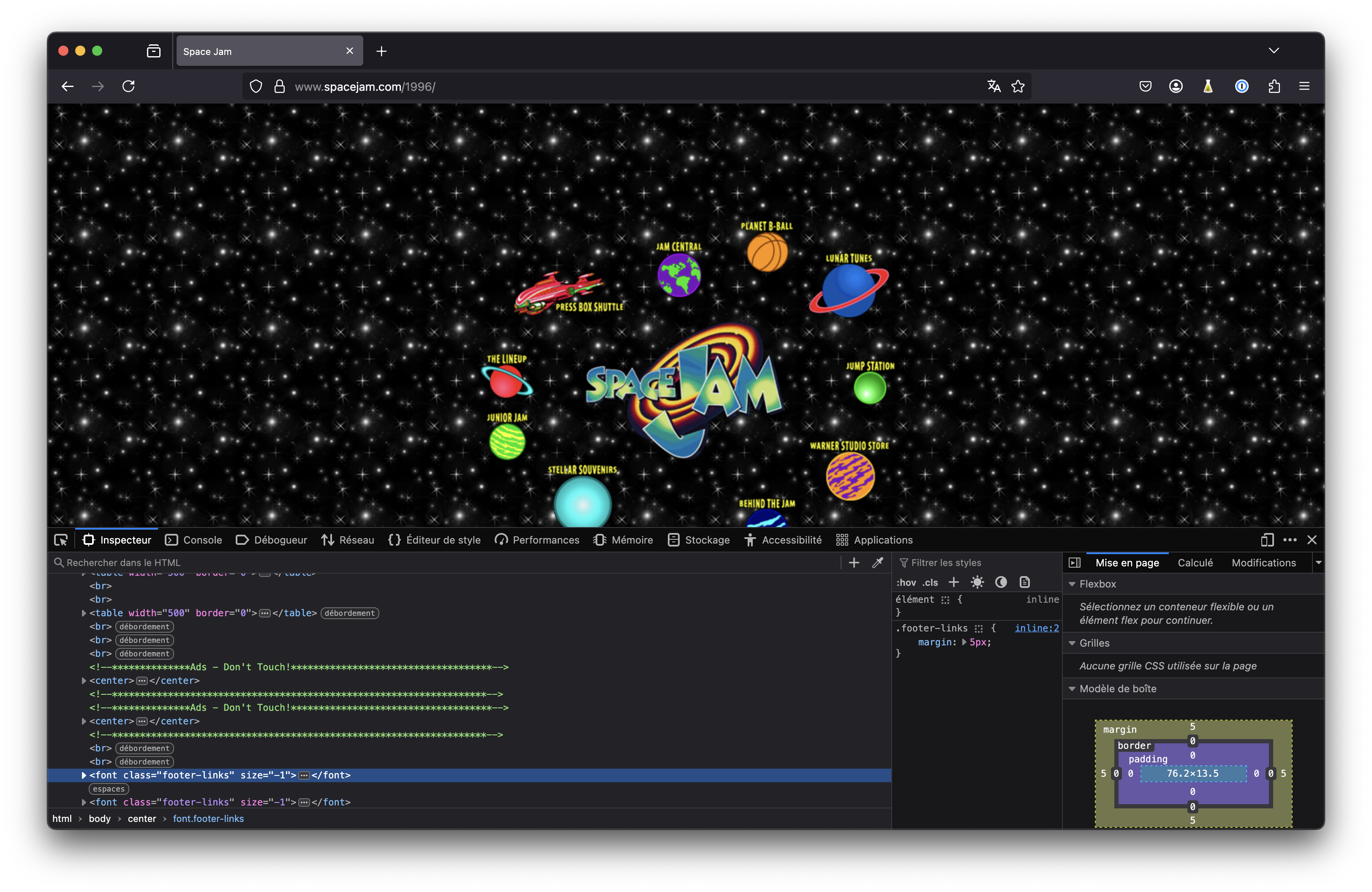Open the Applications tab

[x=874, y=540]
